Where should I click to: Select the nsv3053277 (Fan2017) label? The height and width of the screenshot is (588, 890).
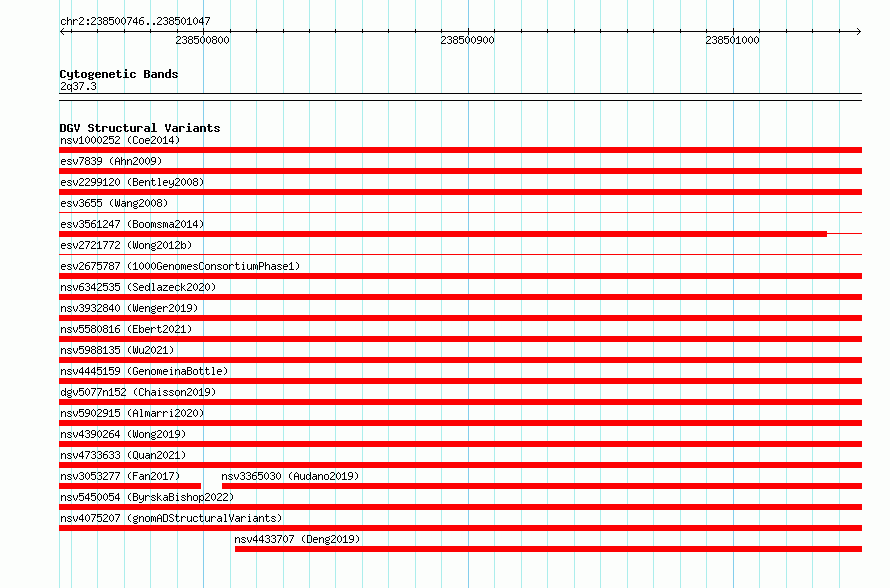click(x=120, y=476)
